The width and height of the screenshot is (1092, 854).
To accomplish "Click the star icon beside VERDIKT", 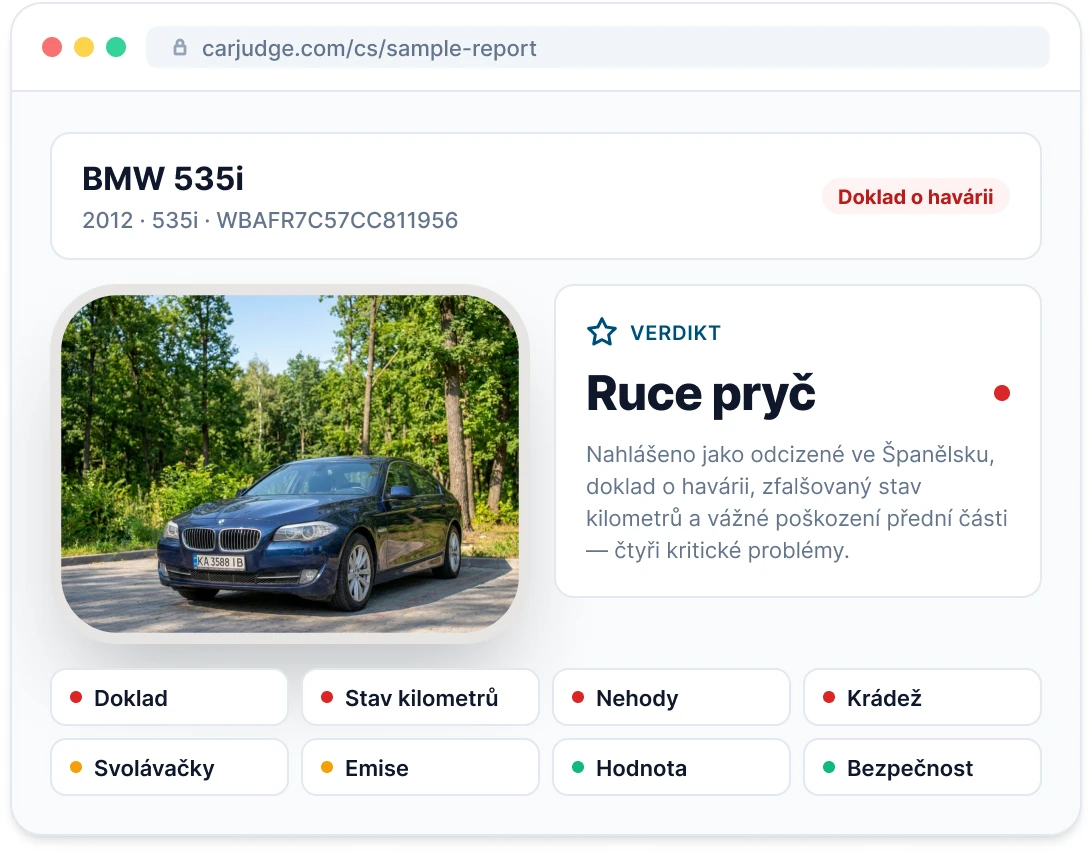I will [x=602, y=332].
